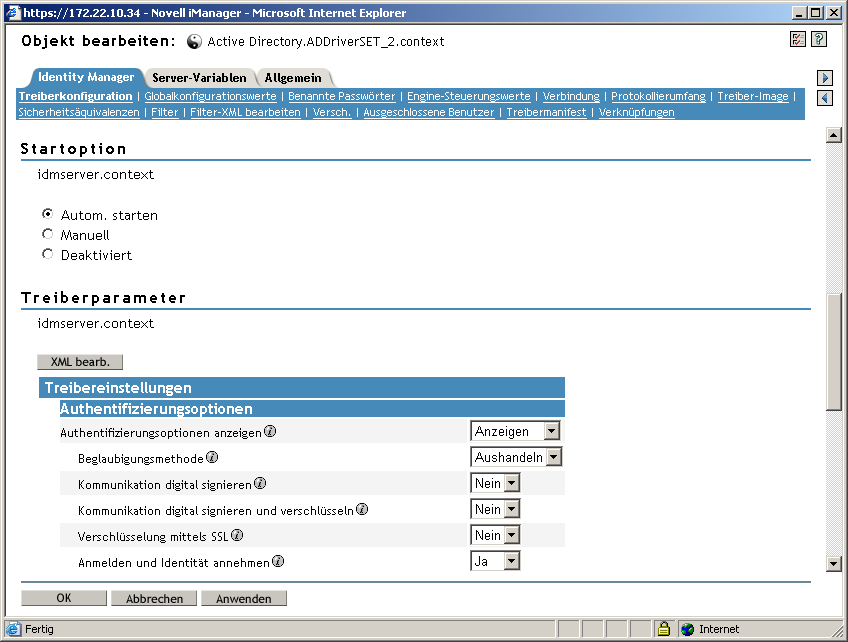Open the Globalkonfigurationswerte link

(x=209, y=96)
